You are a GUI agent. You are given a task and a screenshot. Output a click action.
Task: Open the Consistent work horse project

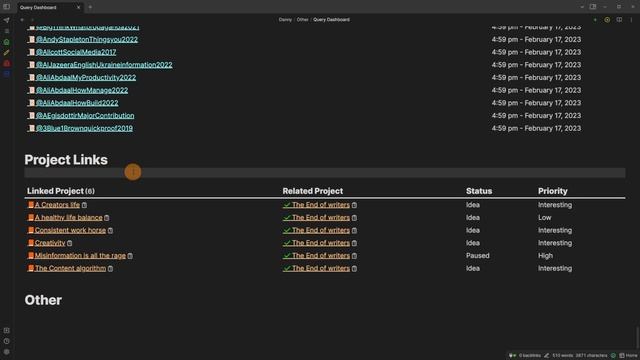(x=70, y=230)
